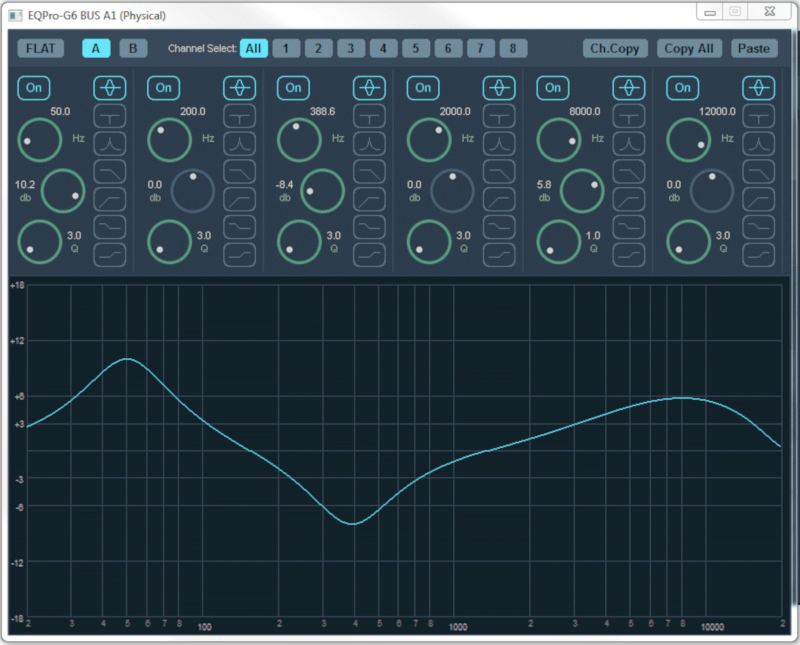Click the 12000.0 Hz frequency knob

pyautogui.click(x=689, y=140)
